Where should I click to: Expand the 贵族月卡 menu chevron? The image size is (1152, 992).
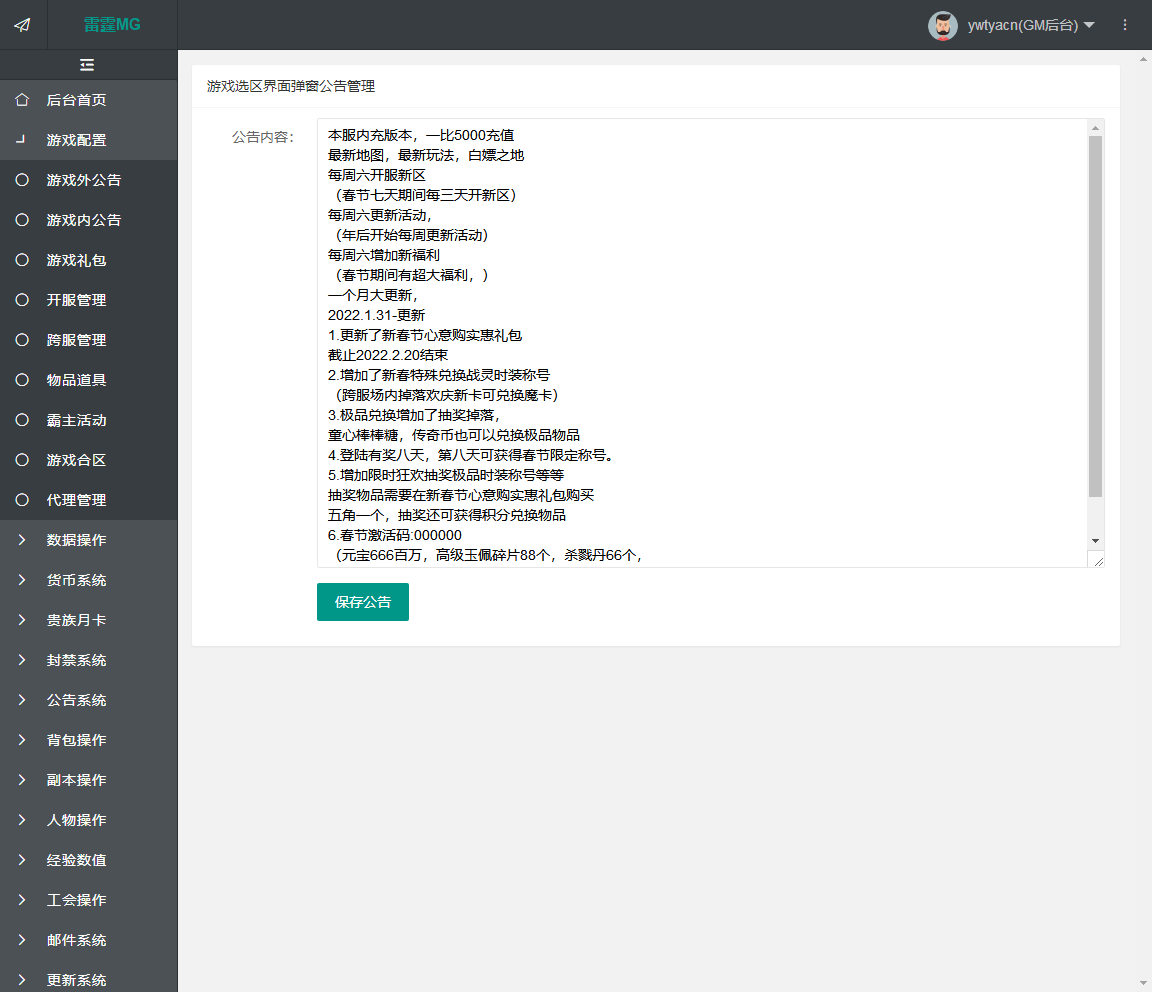tap(22, 620)
